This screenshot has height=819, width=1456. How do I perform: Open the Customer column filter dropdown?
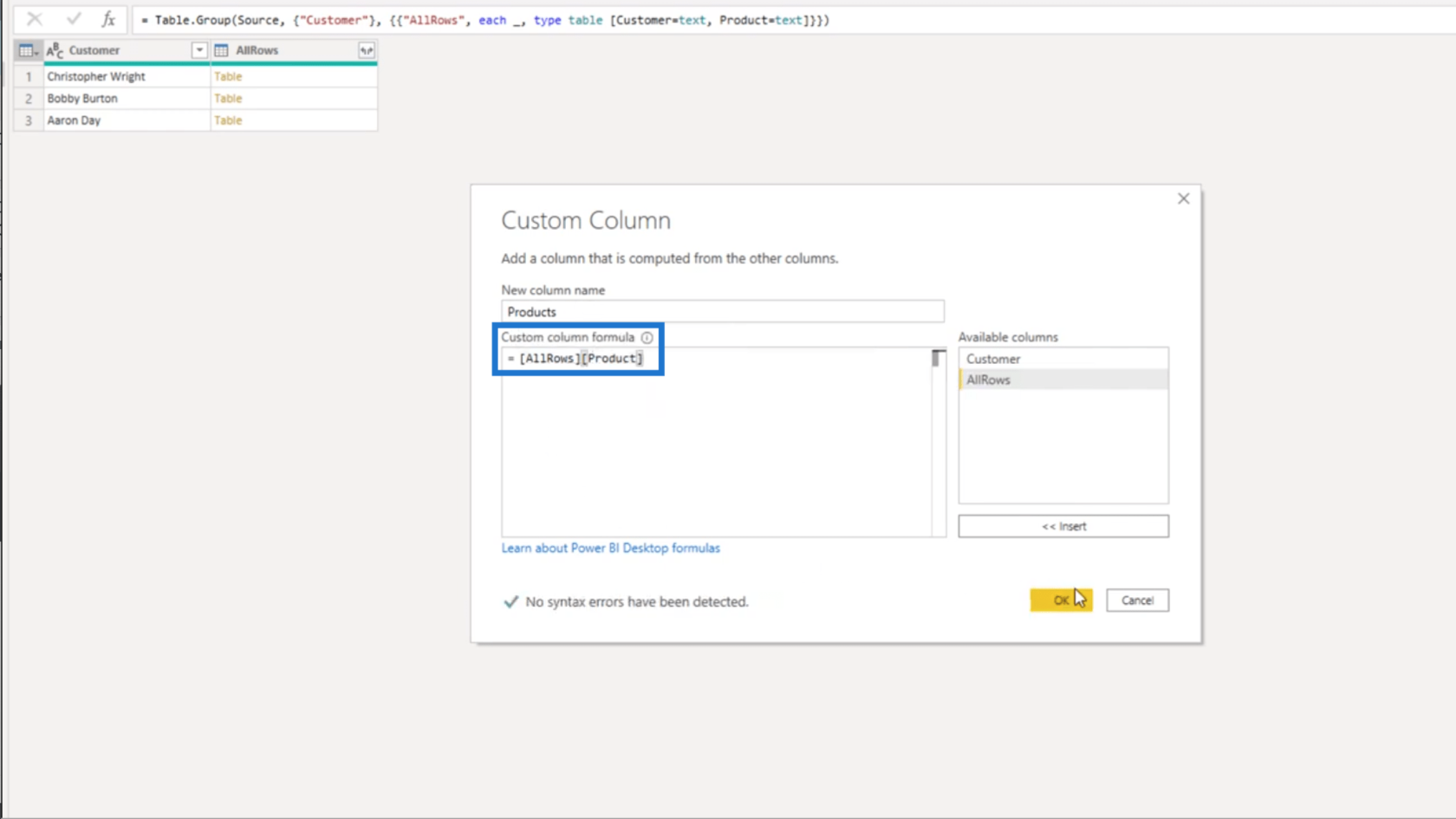click(199, 50)
